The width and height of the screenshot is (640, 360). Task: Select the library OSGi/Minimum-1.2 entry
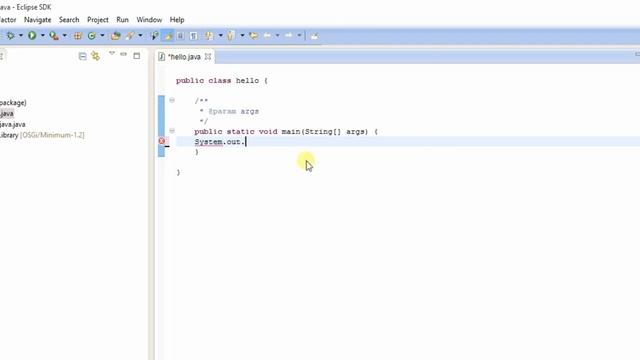(42, 135)
